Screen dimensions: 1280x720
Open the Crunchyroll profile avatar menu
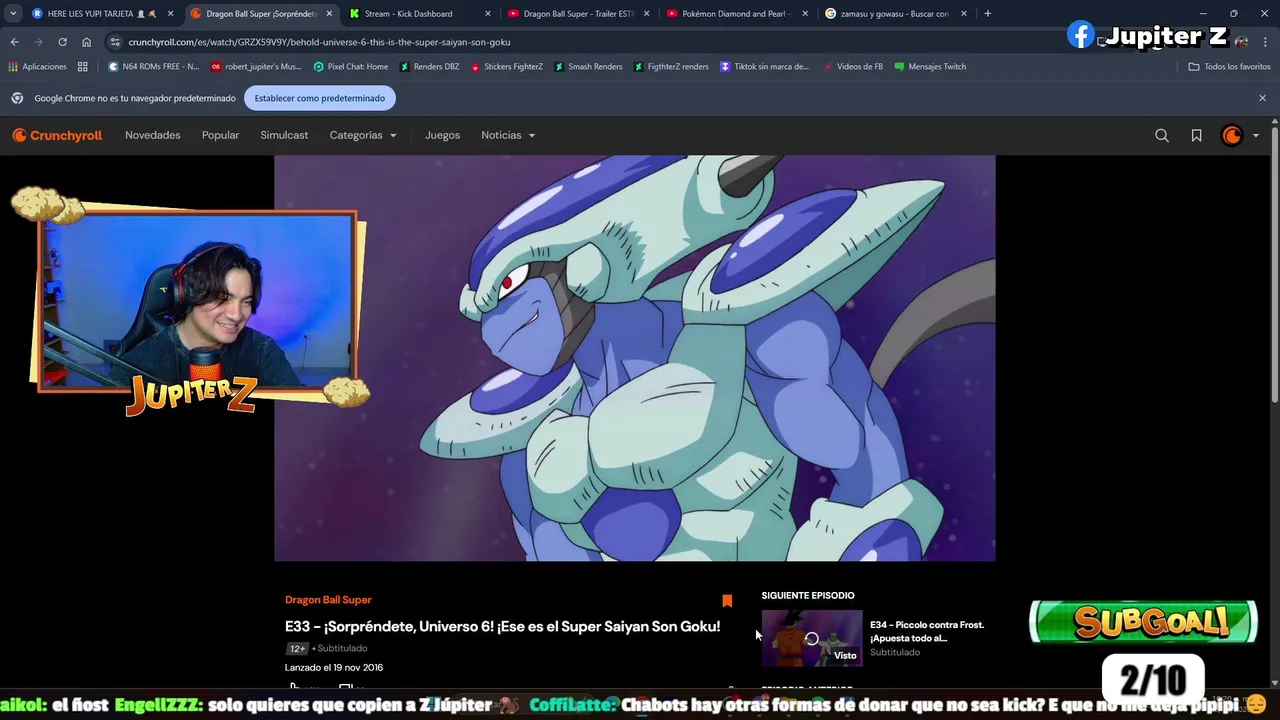(1232, 135)
